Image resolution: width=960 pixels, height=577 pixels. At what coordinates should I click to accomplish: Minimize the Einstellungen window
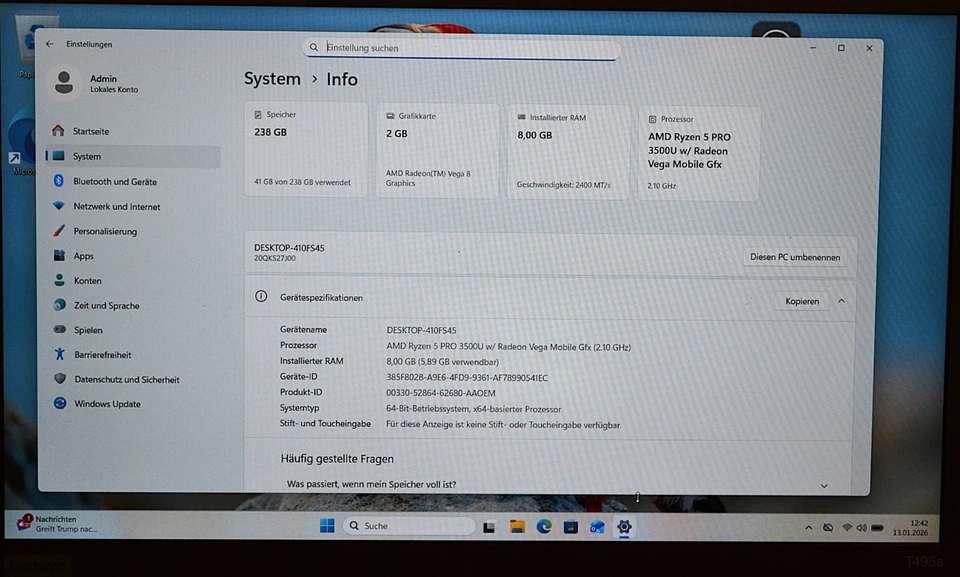pyautogui.click(x=813, y=48)
